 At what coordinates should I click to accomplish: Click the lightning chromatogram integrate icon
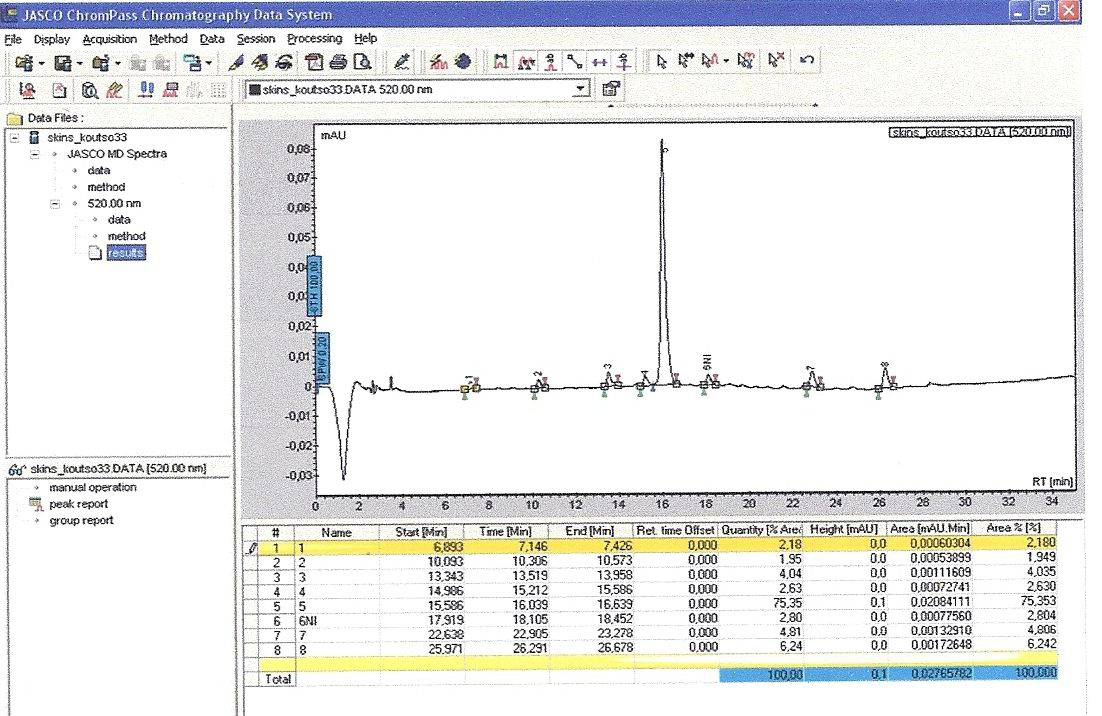[x=439, y=63]
